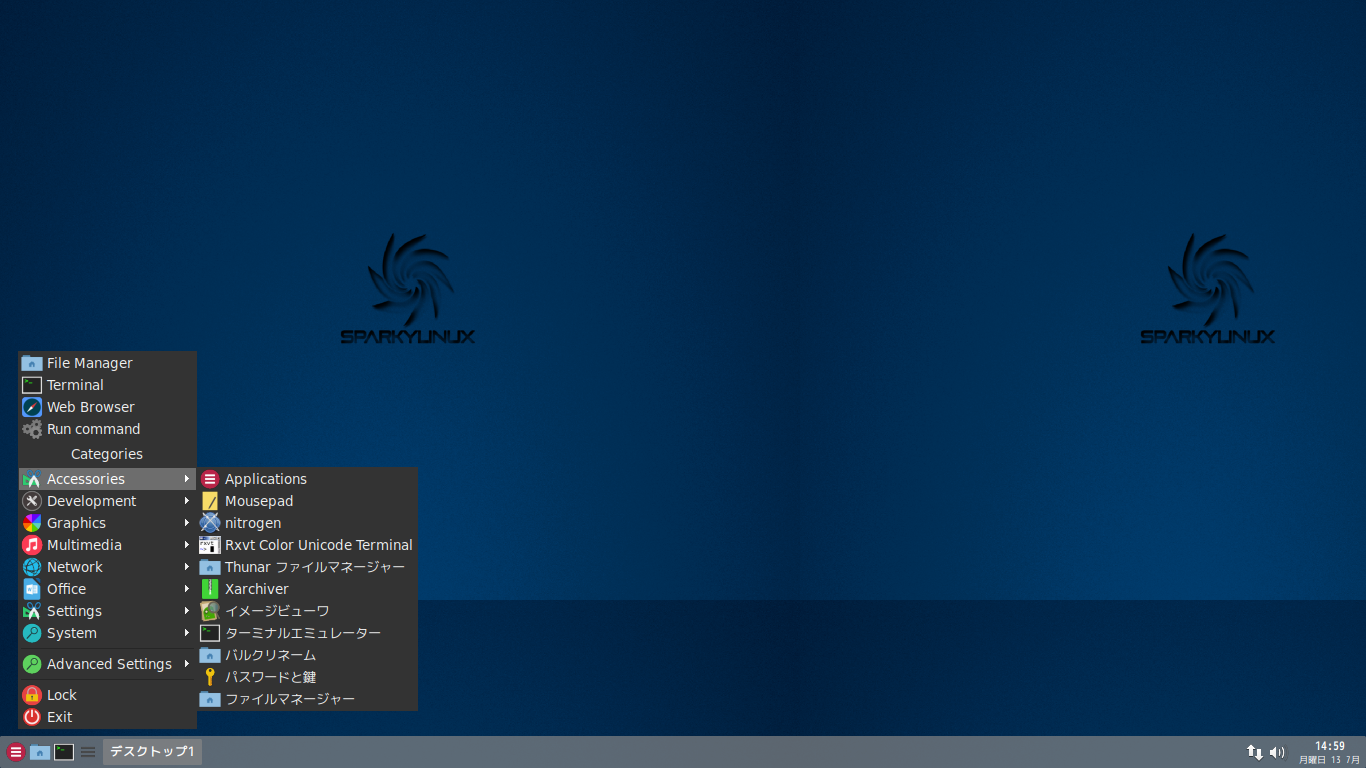Click the Rxvt terminal icon

tap(210, 545)
